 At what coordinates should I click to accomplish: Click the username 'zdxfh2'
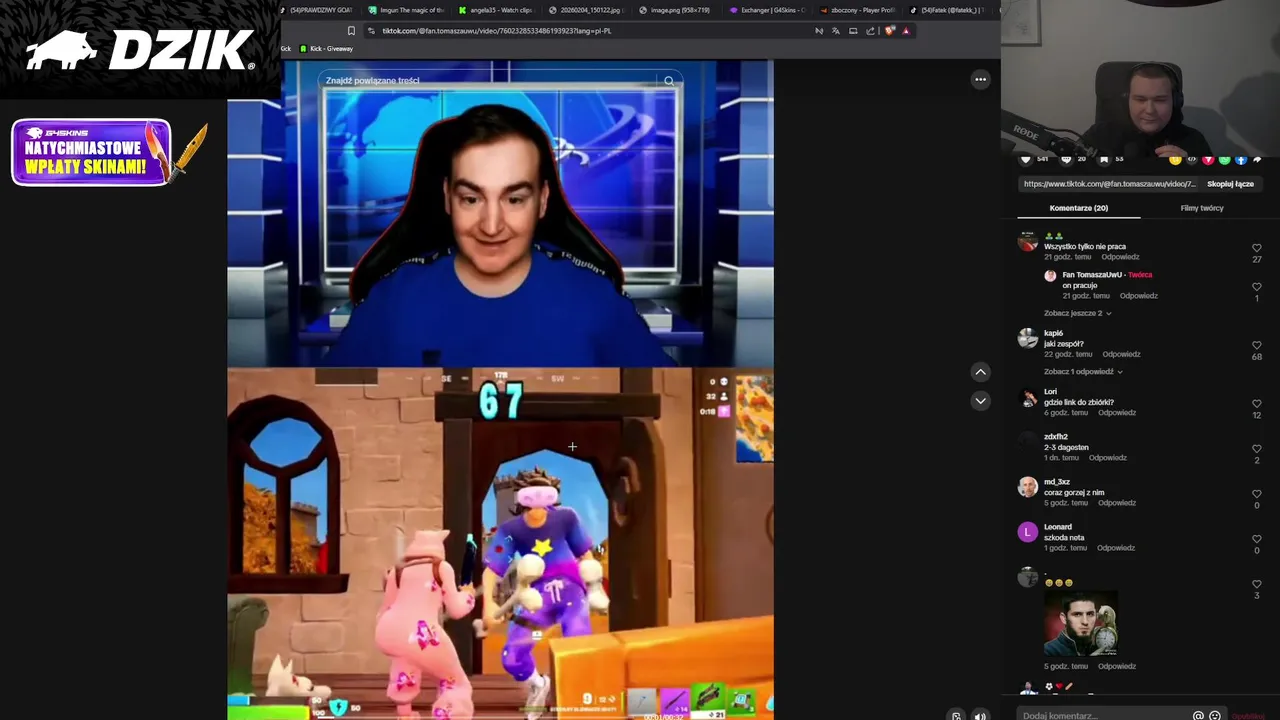click(1056, 437)
